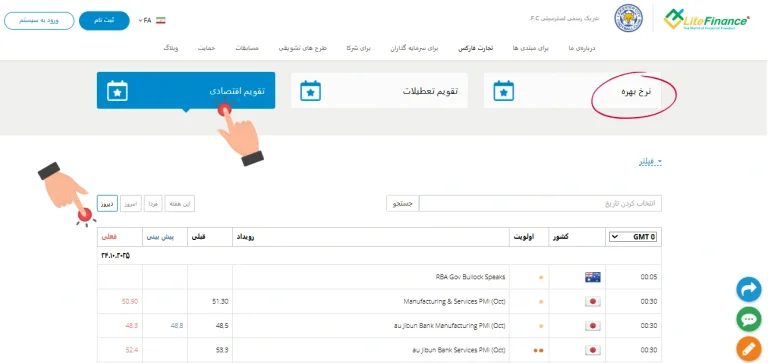Image resolution: width=768 pixels, height=363 pixels.
Task: Click Japan flag in Jibun Bank Services PMI row
Action: click(593, 350)
